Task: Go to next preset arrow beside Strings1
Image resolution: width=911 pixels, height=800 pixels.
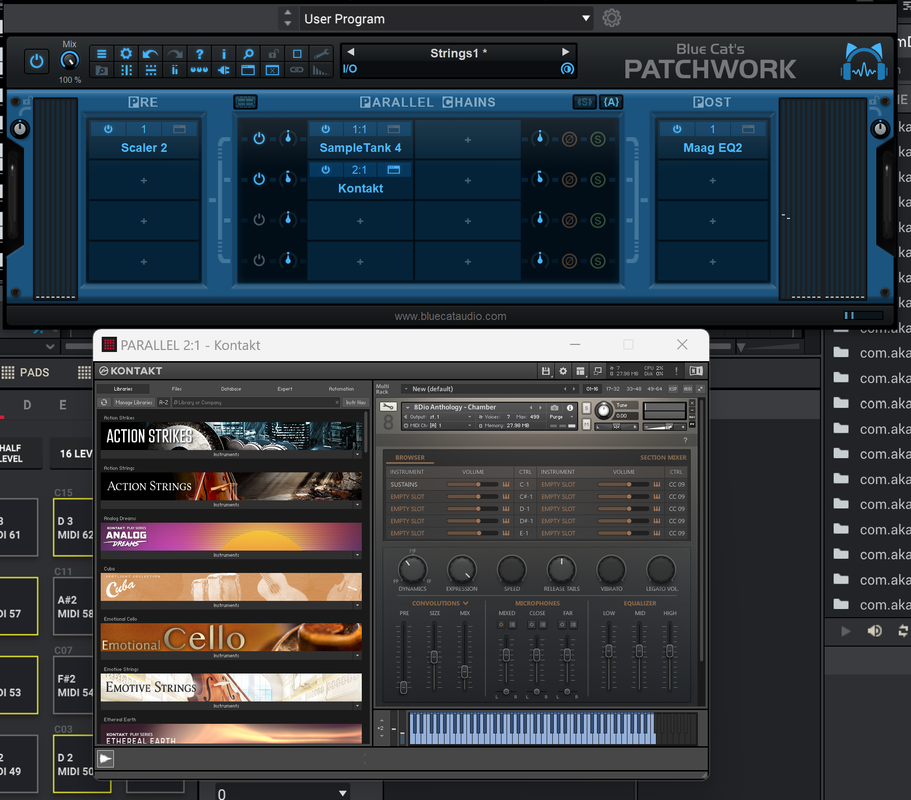Action: point(565,52)
